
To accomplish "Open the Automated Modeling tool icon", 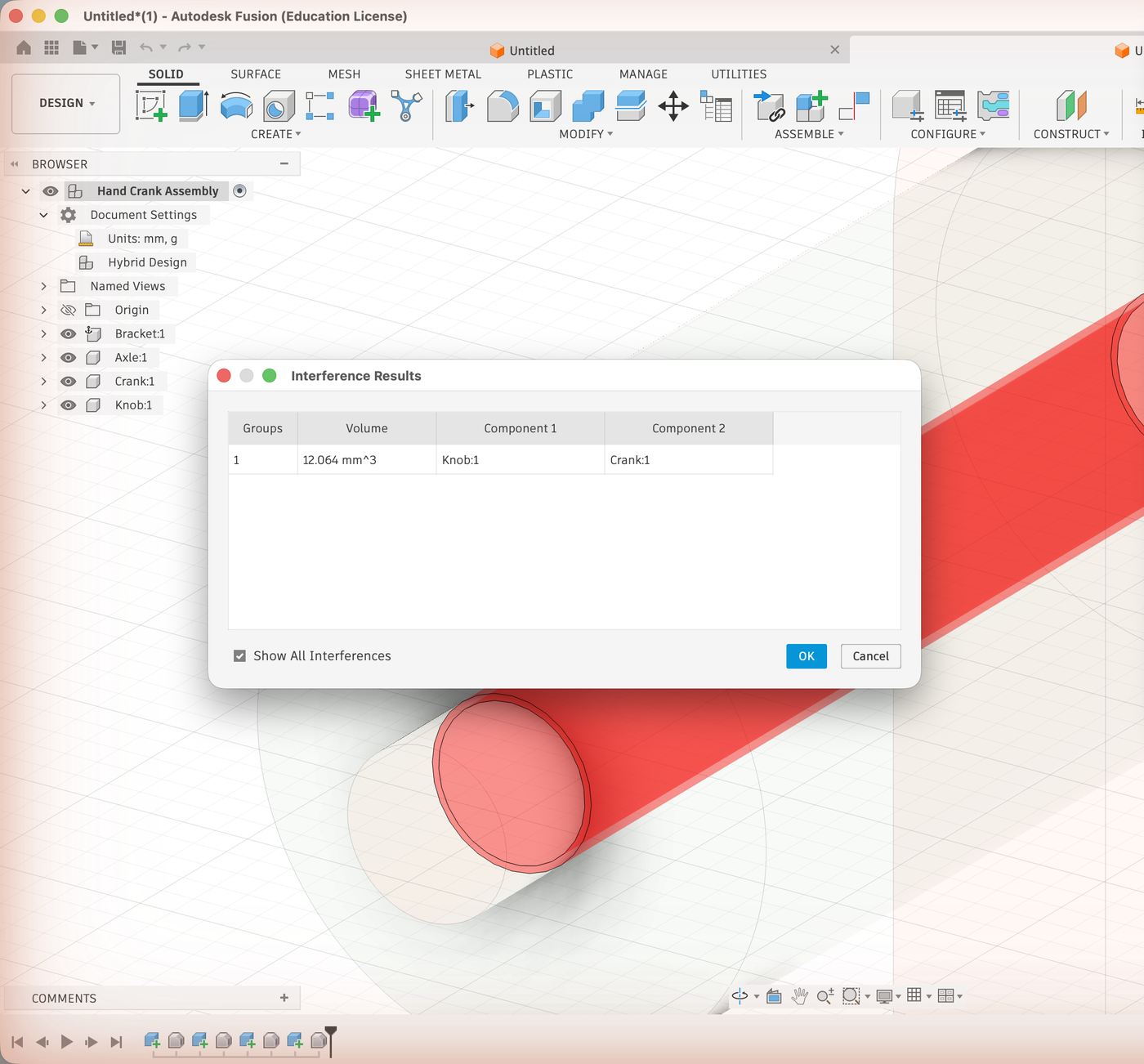I will 406,106.
